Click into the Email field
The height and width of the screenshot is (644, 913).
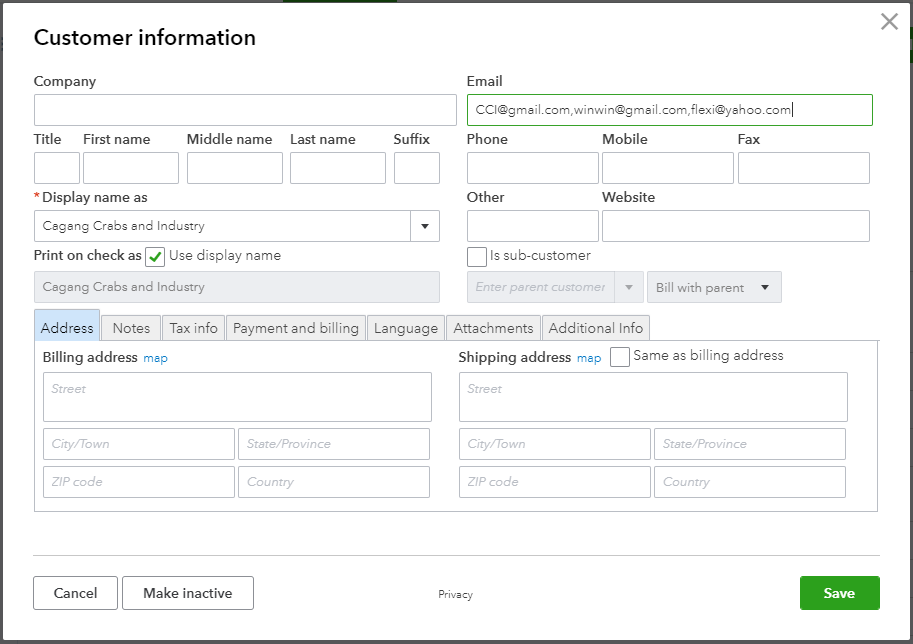[670, 110]
